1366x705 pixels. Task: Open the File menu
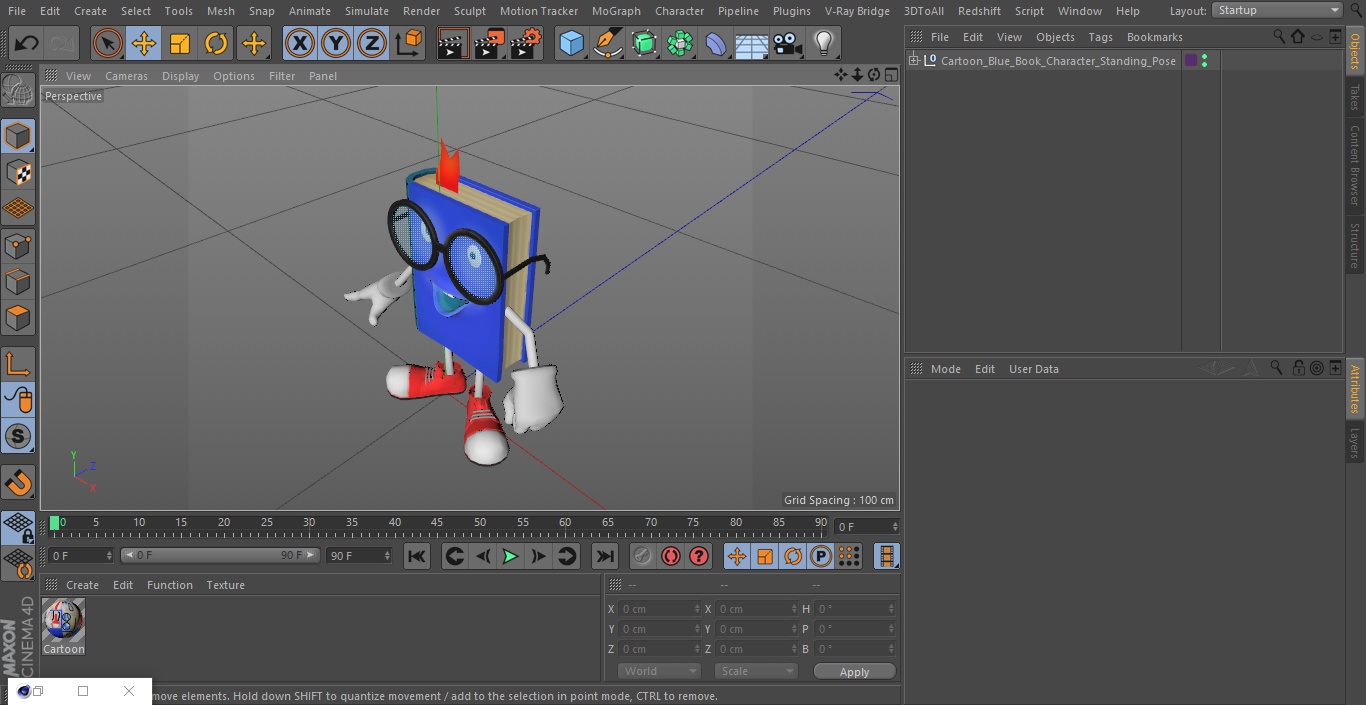click(x=17, y=11)
